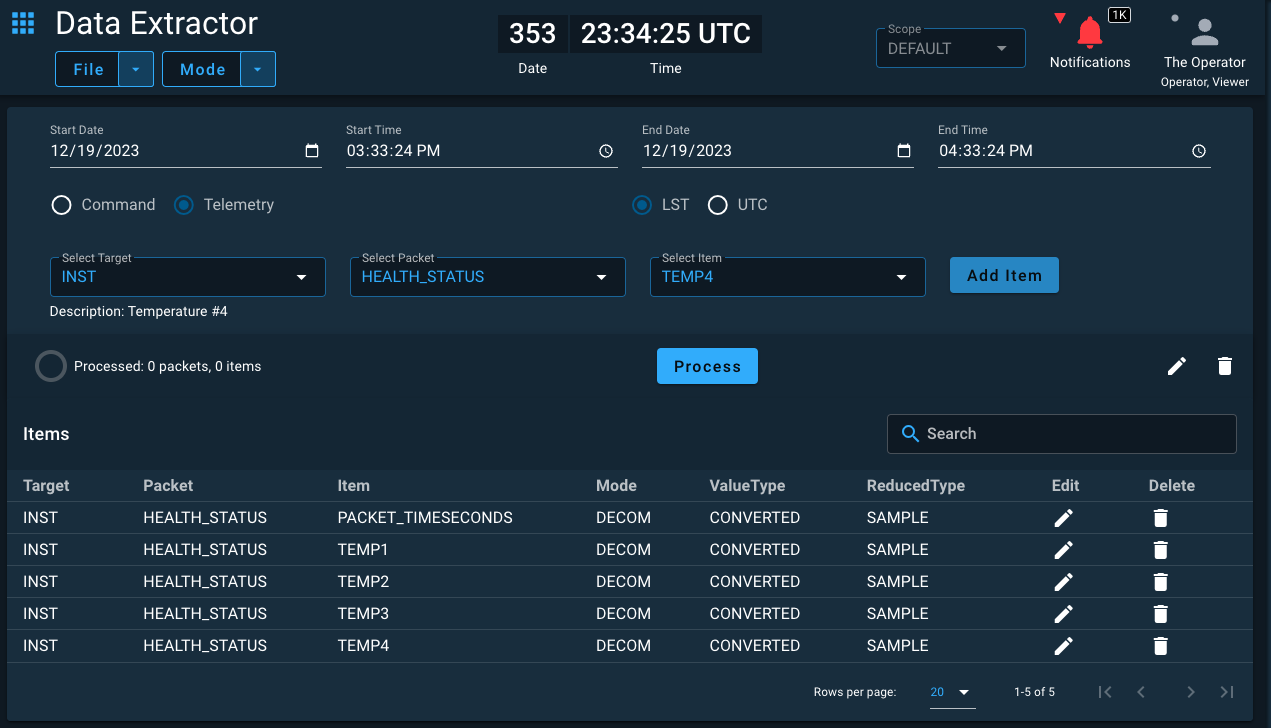The width and height of the screenshot is (1271, 728).
Task: Delete the TEMP3 row with its trash icon
Action: (1160, 614)
